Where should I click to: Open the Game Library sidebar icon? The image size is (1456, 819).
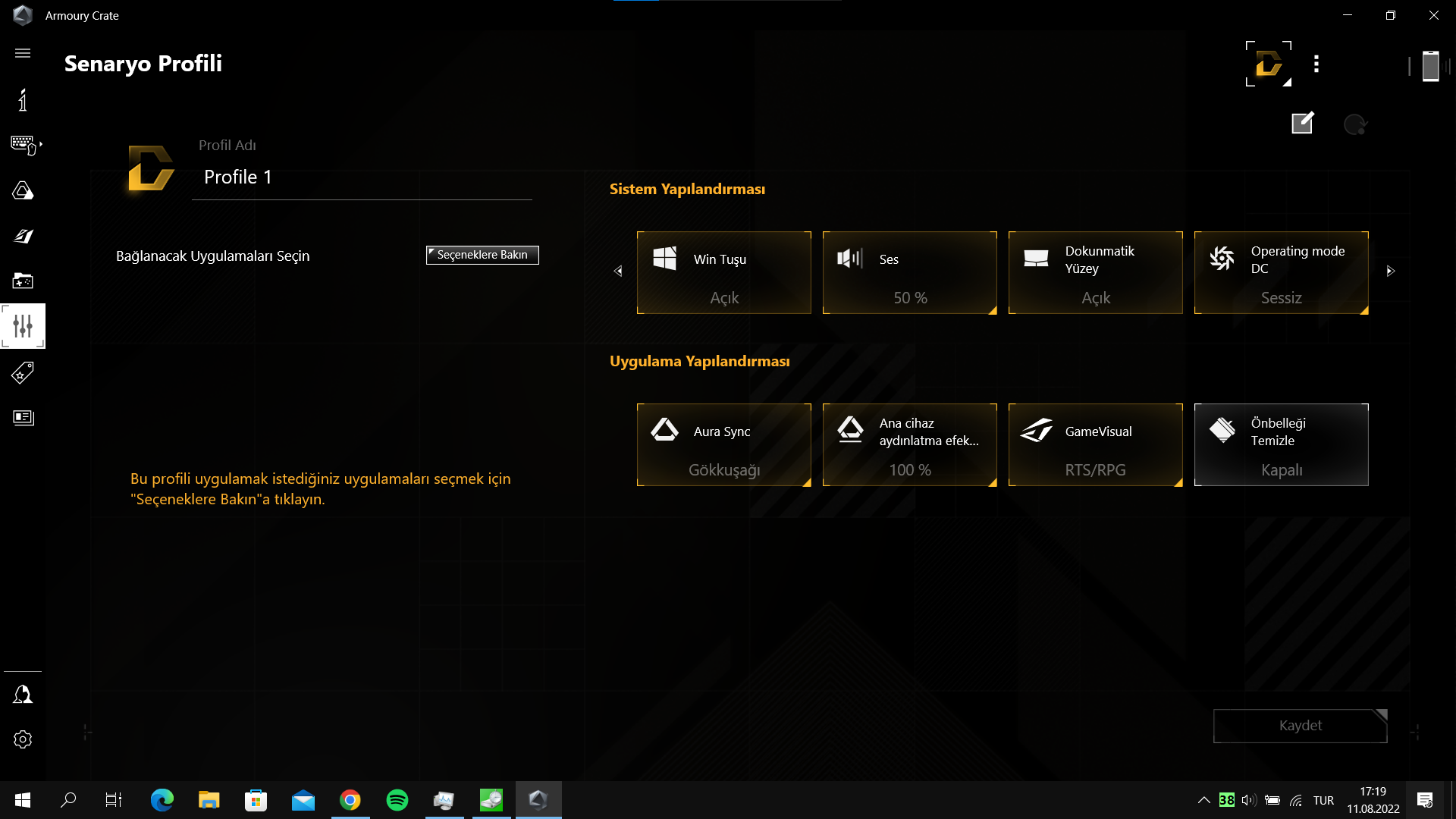pyautogui.click(x=23, y=281)
